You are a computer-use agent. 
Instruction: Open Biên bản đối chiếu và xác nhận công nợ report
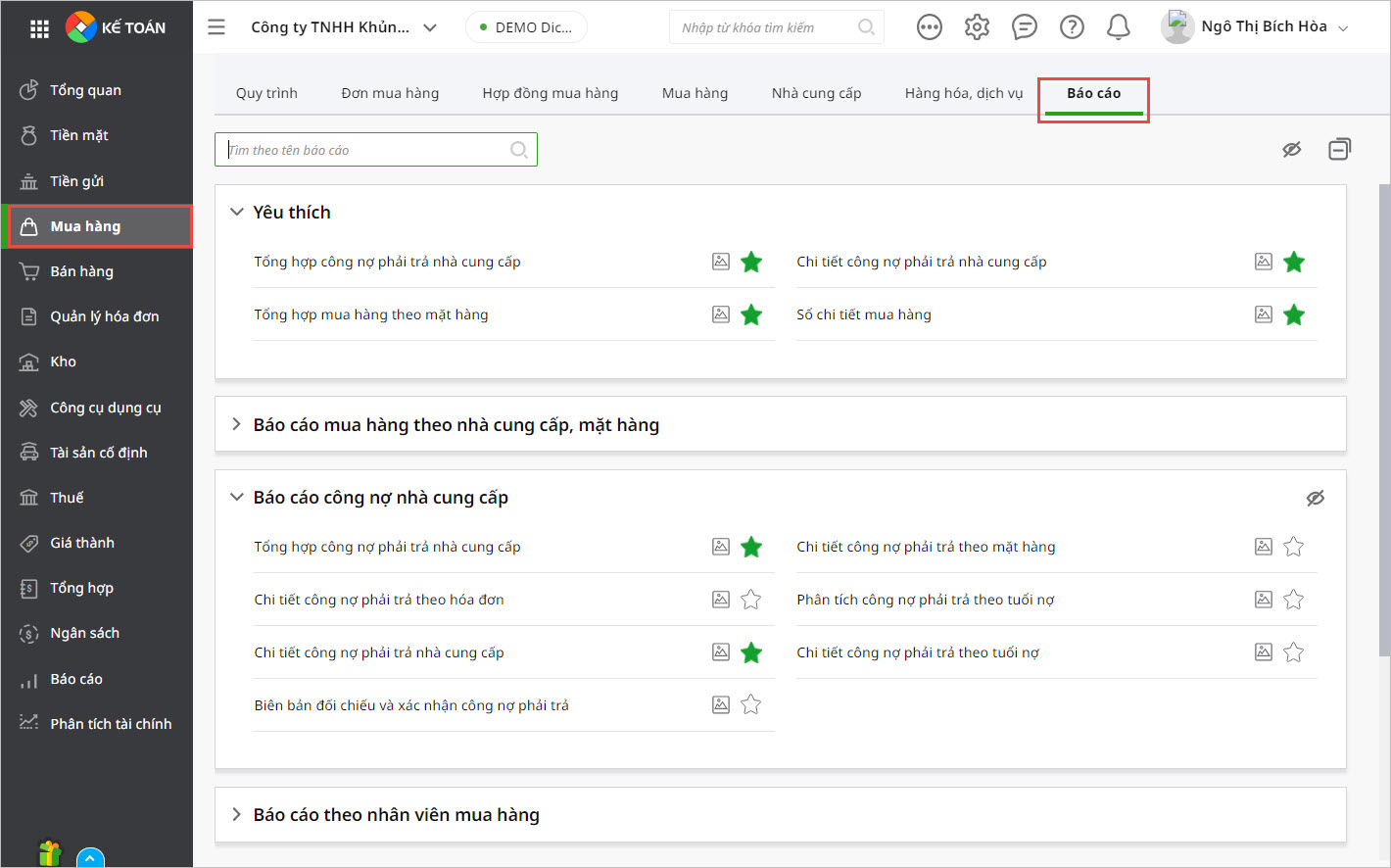point(411,705)
